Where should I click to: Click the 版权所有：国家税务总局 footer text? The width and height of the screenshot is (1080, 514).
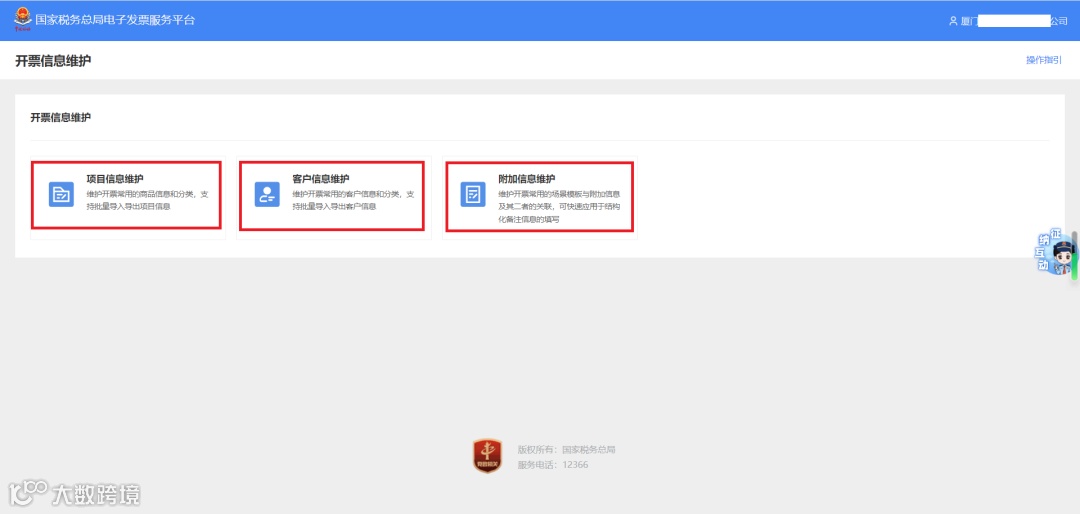(566, 450)
